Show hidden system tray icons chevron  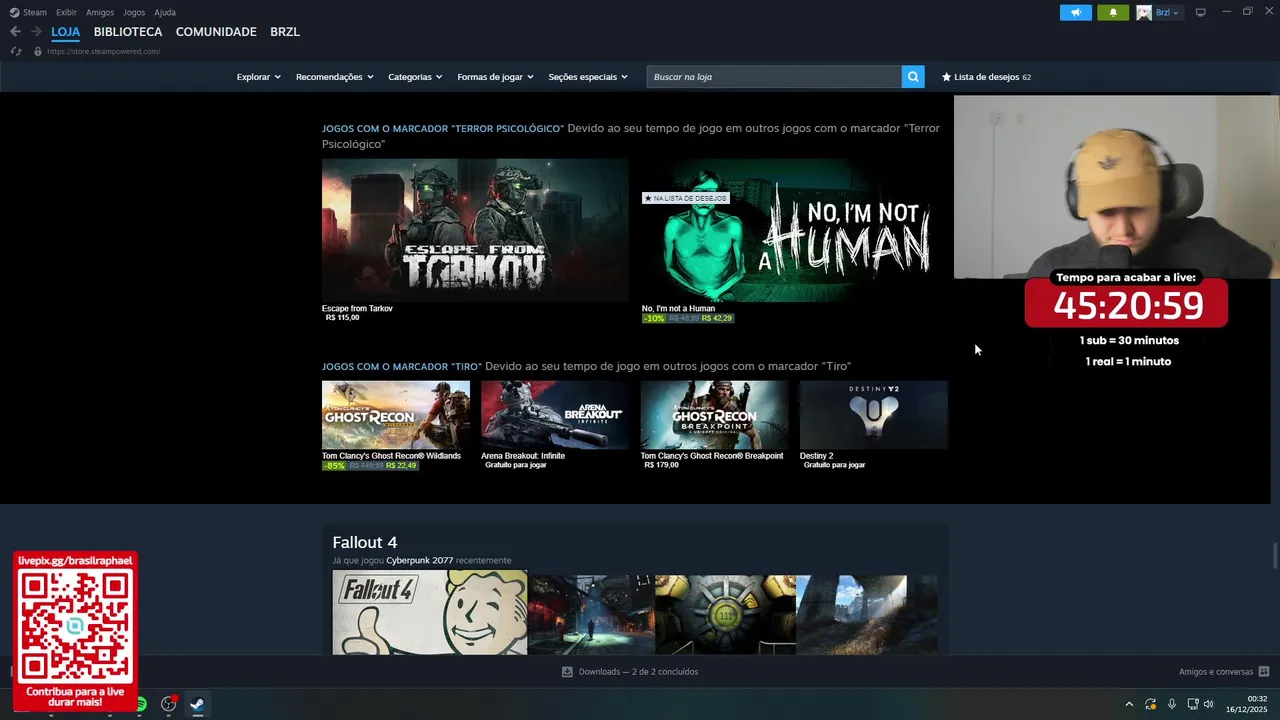pos(1129,704)
